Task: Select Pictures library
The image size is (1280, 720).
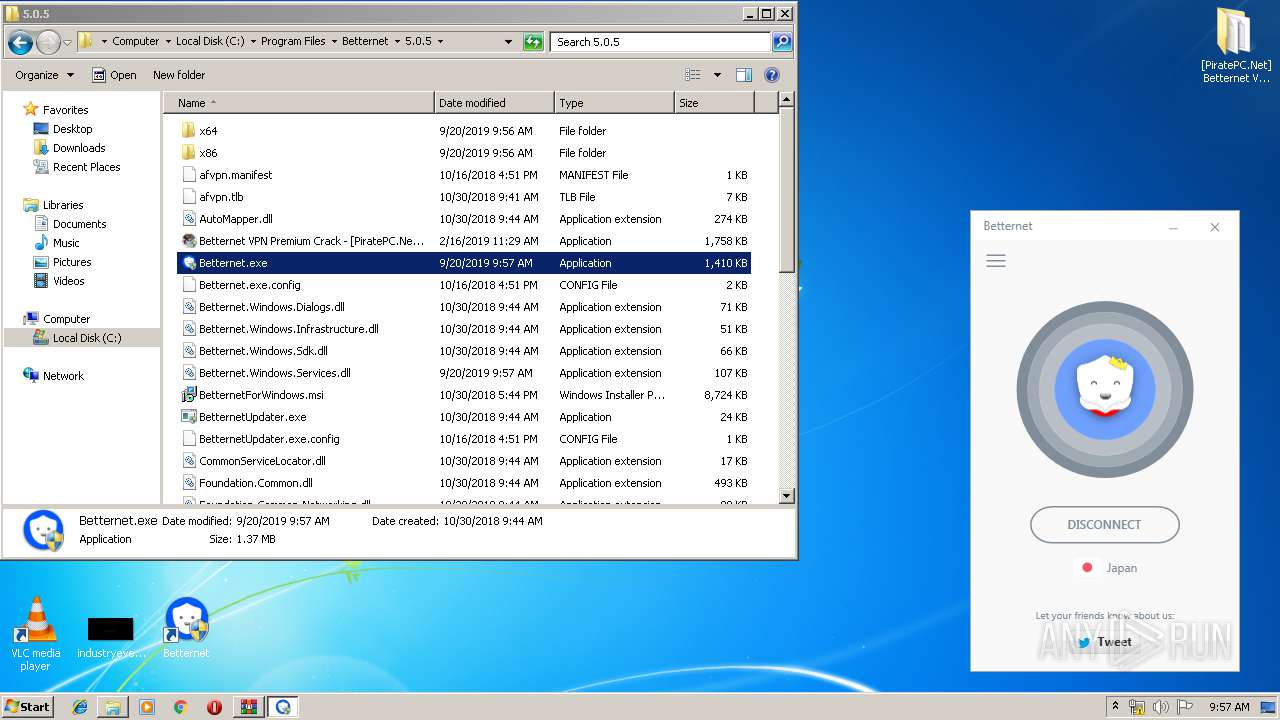Action: click(x=72, y=262)
